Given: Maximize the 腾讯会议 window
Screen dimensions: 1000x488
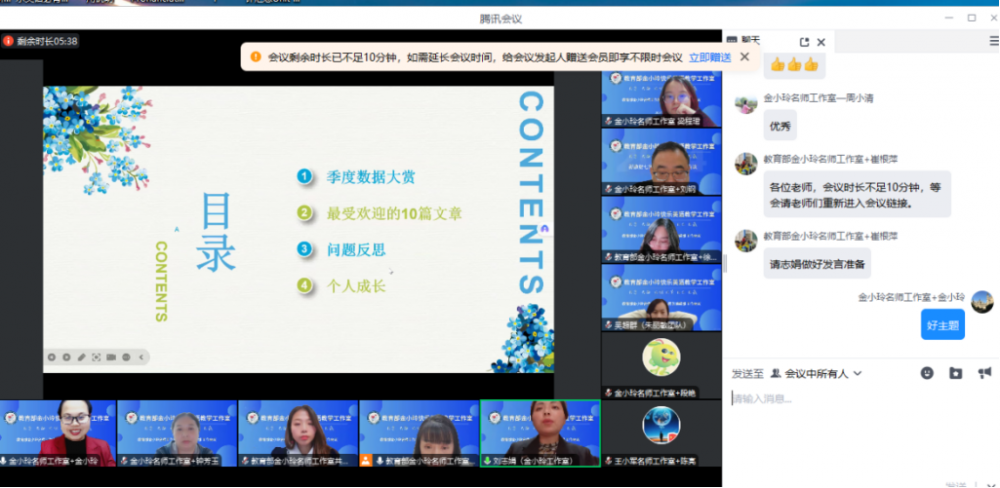Looking at the screenshot, I should [971, 18].
